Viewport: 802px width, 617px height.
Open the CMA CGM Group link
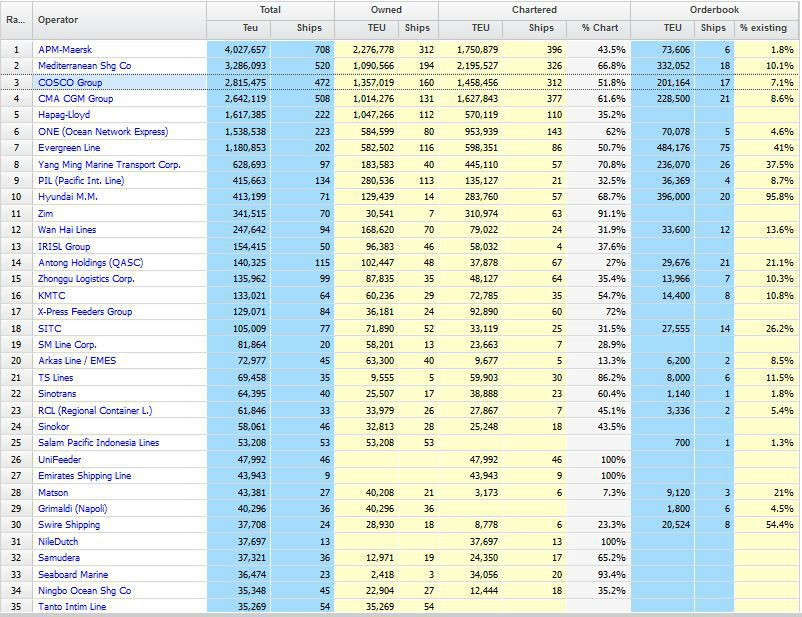[x=75, y=99]
